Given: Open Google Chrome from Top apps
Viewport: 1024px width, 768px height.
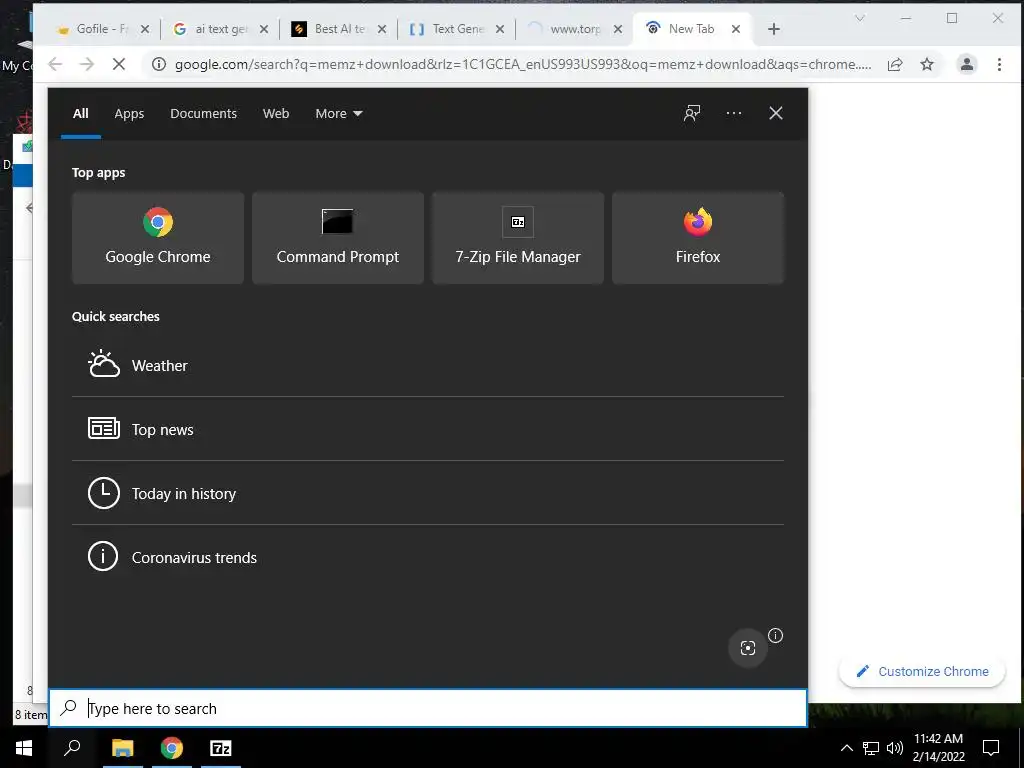Looking at the screenshot, I should pos(157,238).
